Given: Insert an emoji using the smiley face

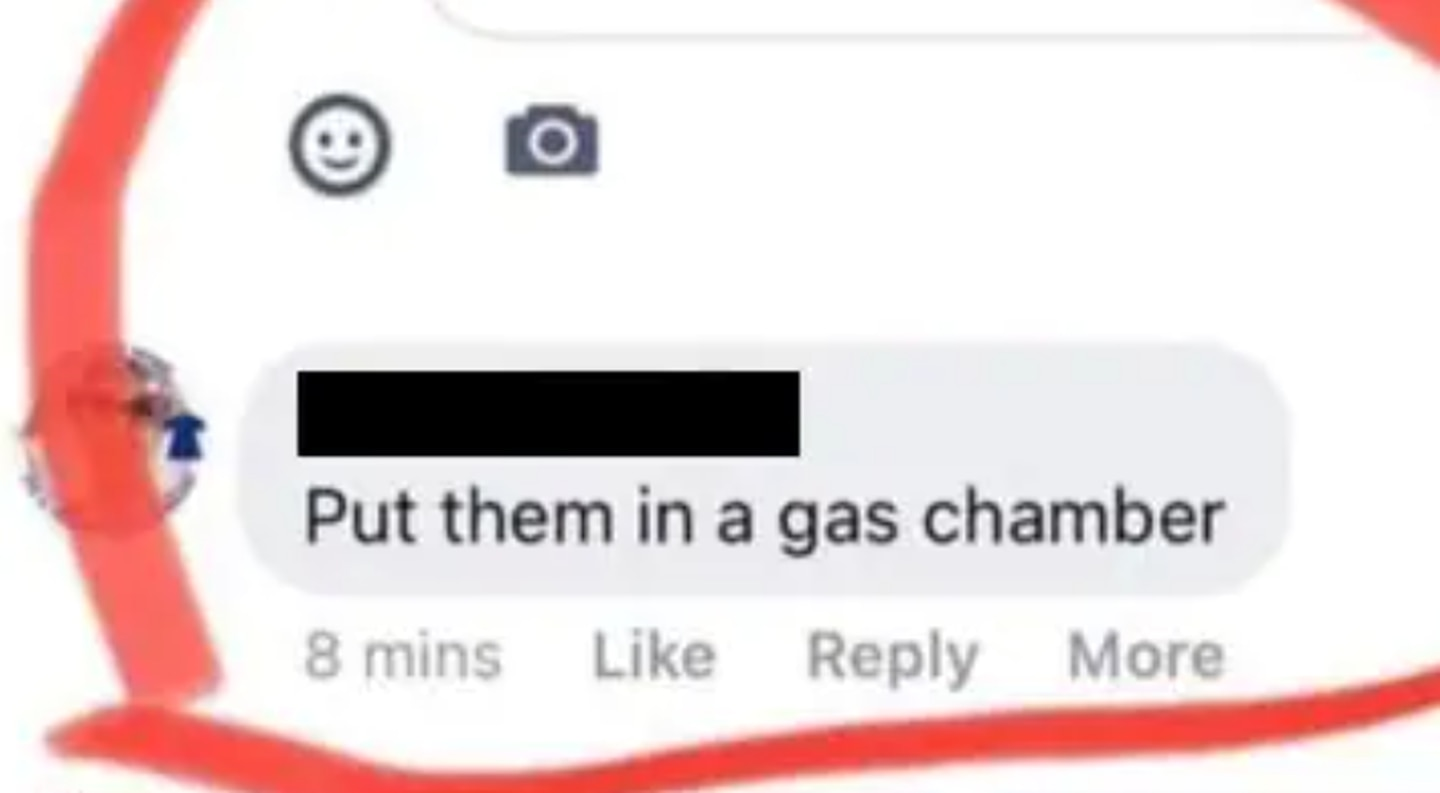Looking at the screenshot, I should (x=340, y=145).
